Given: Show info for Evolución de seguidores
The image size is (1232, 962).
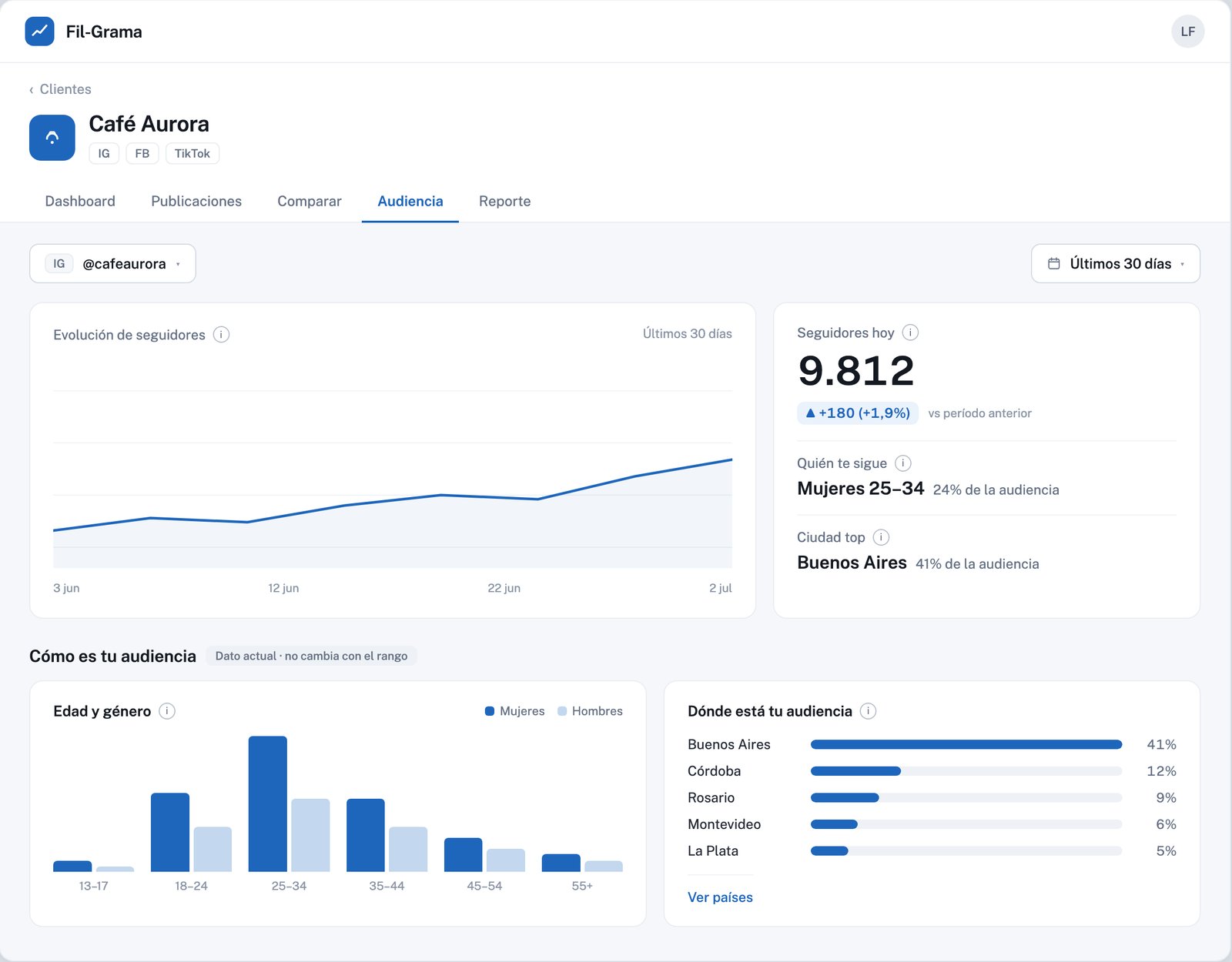Looking at the screenshot, I should [x=221, y=335].
